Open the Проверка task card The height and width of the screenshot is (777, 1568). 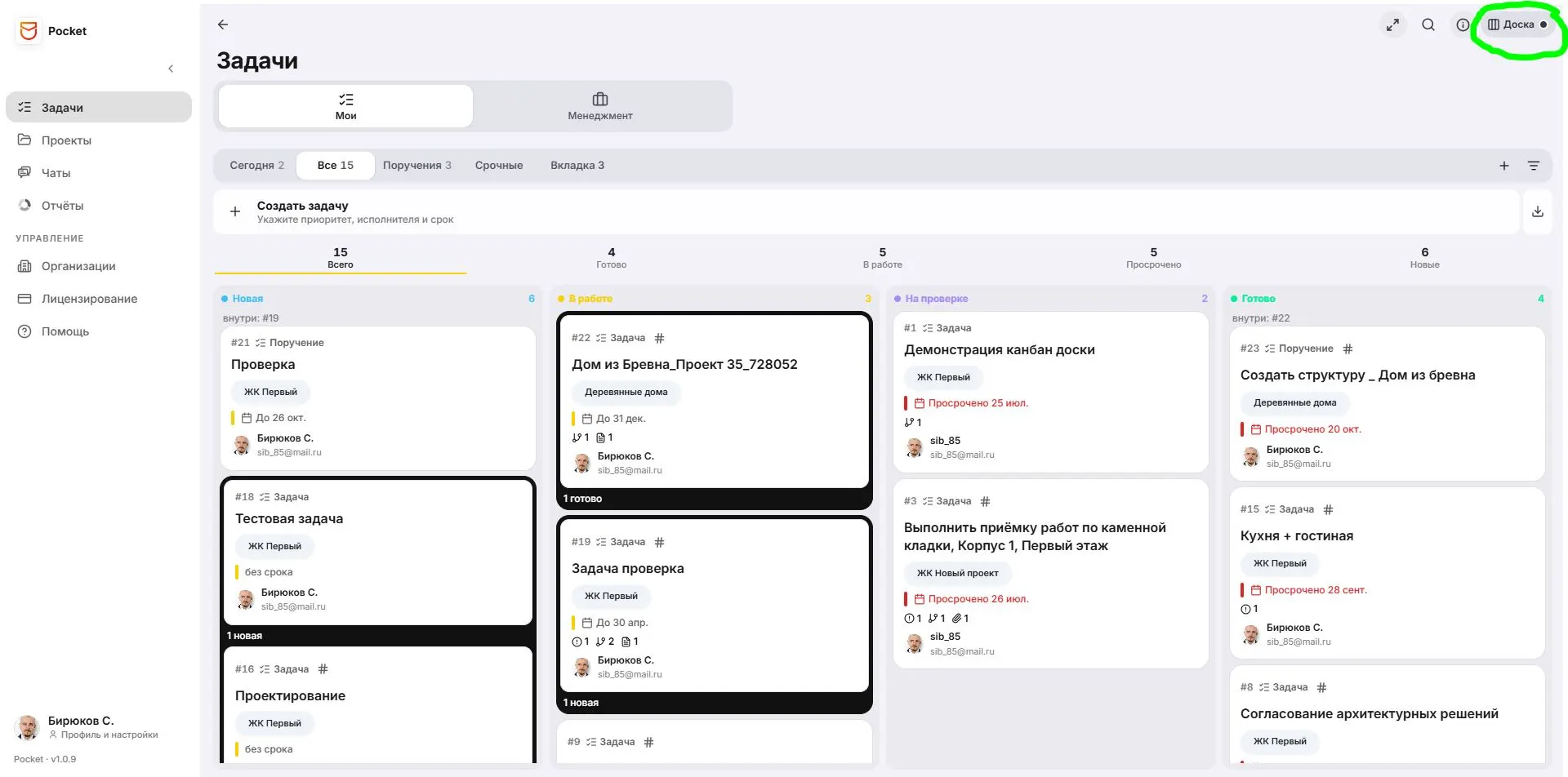click(378, 398)
